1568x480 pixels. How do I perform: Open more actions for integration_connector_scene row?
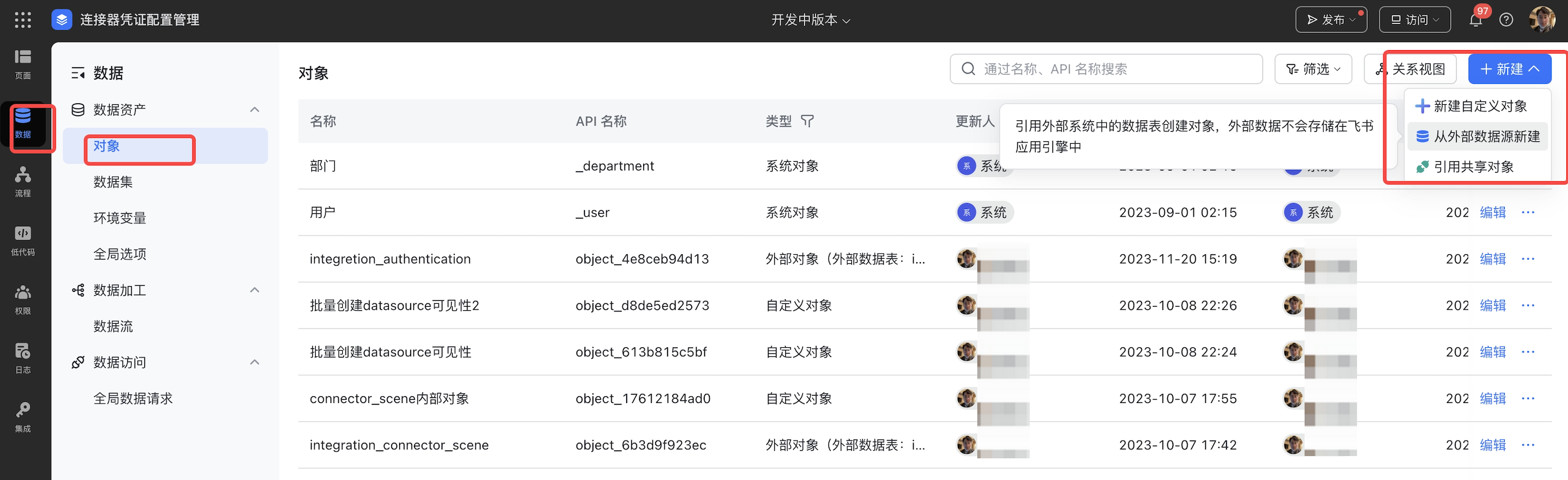tap(1528, 445)
